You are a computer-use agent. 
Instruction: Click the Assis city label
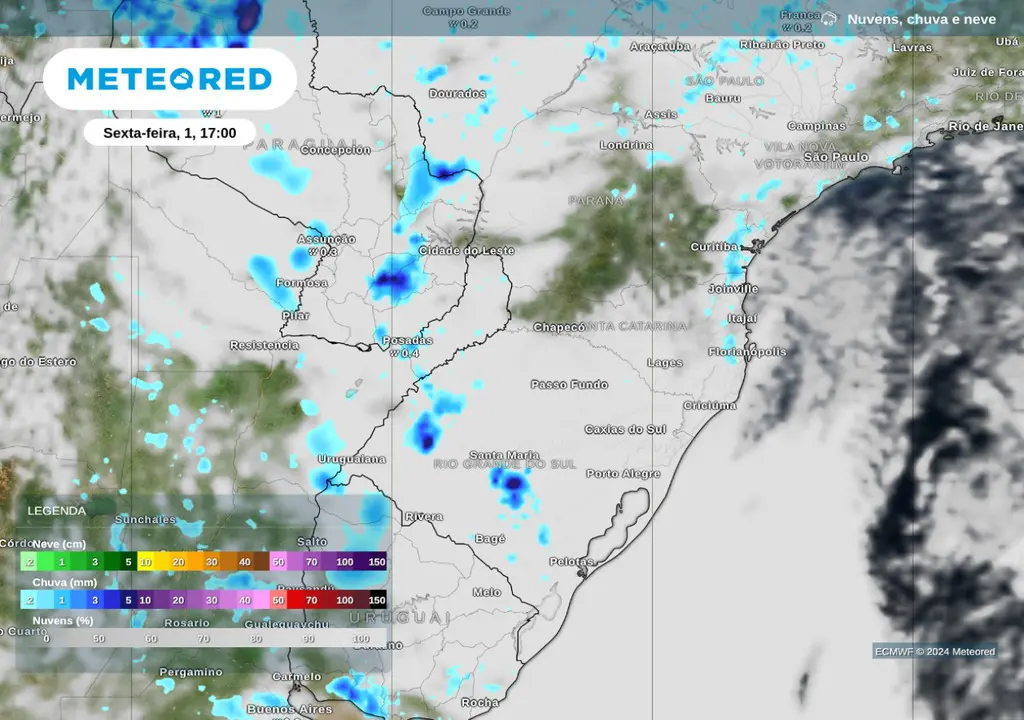tap(661, 114)
